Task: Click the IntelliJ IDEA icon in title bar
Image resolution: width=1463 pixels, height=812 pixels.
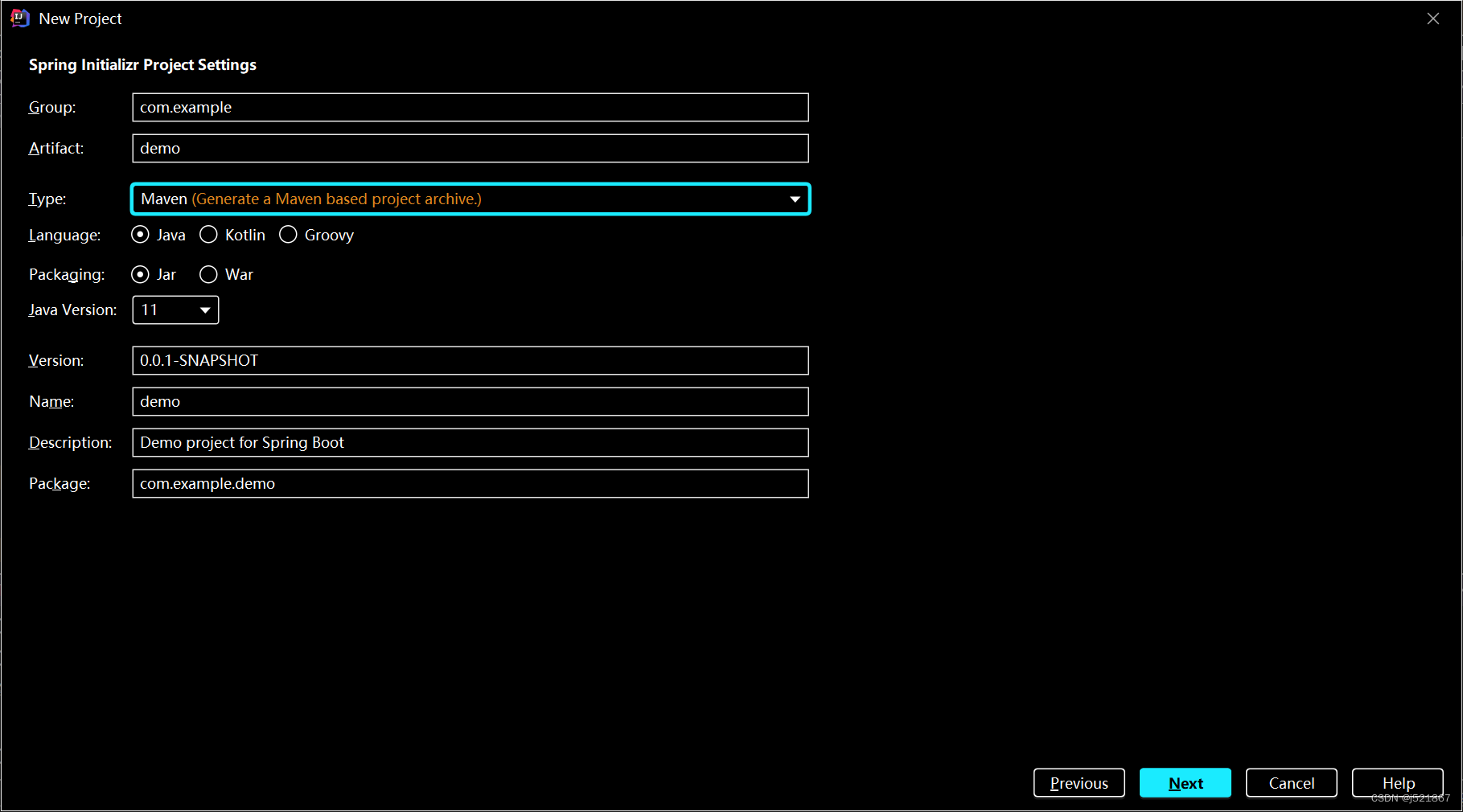Action: click(x=20, y=18)
